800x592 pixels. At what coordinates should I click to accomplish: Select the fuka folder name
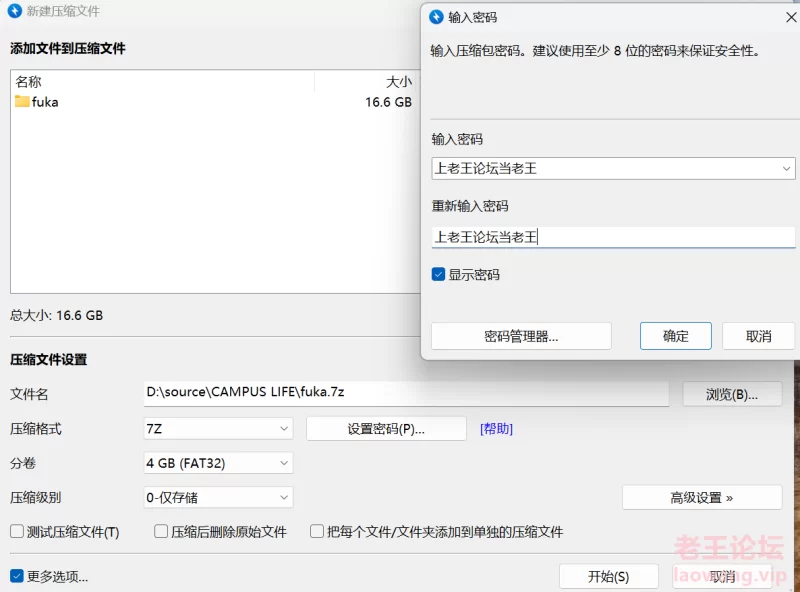(45, 102)
